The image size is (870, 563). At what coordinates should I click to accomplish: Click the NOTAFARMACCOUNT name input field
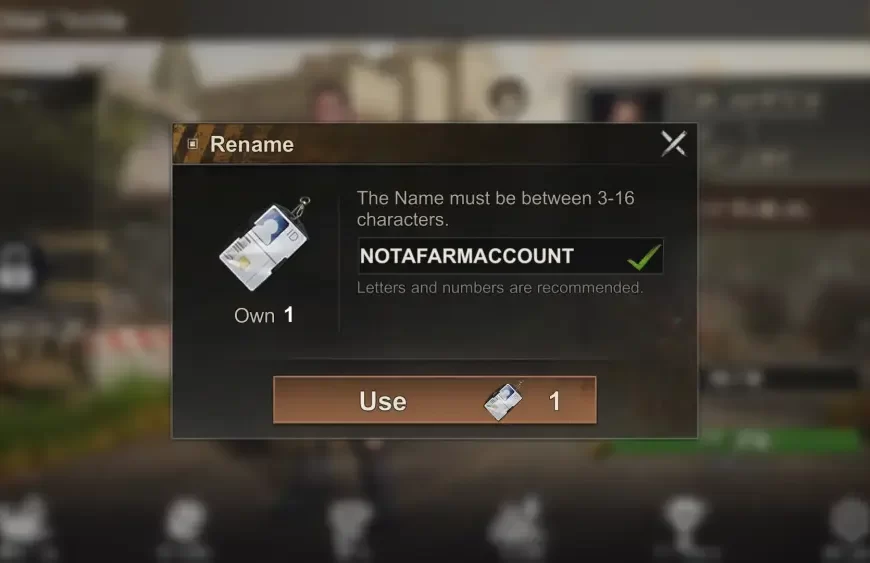(x=510, y=256)
